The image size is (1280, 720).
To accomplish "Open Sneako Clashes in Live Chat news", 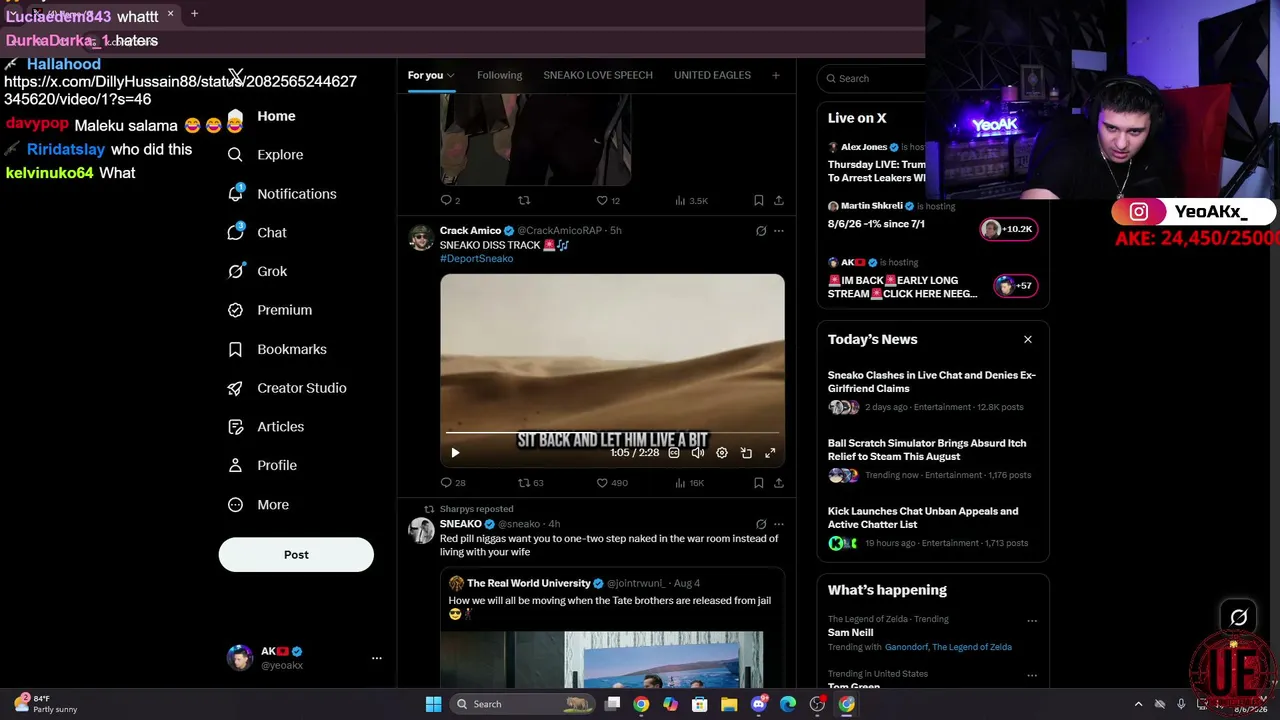I will click(932, 390).
